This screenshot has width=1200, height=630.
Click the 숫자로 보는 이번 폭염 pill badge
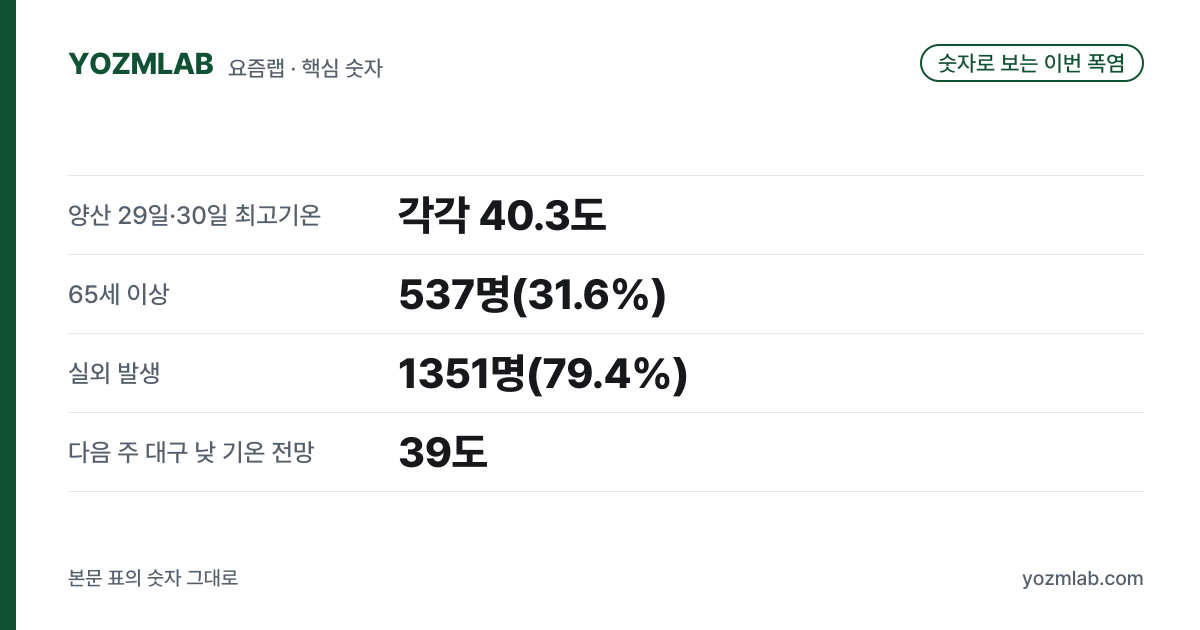coord(1031,63)
